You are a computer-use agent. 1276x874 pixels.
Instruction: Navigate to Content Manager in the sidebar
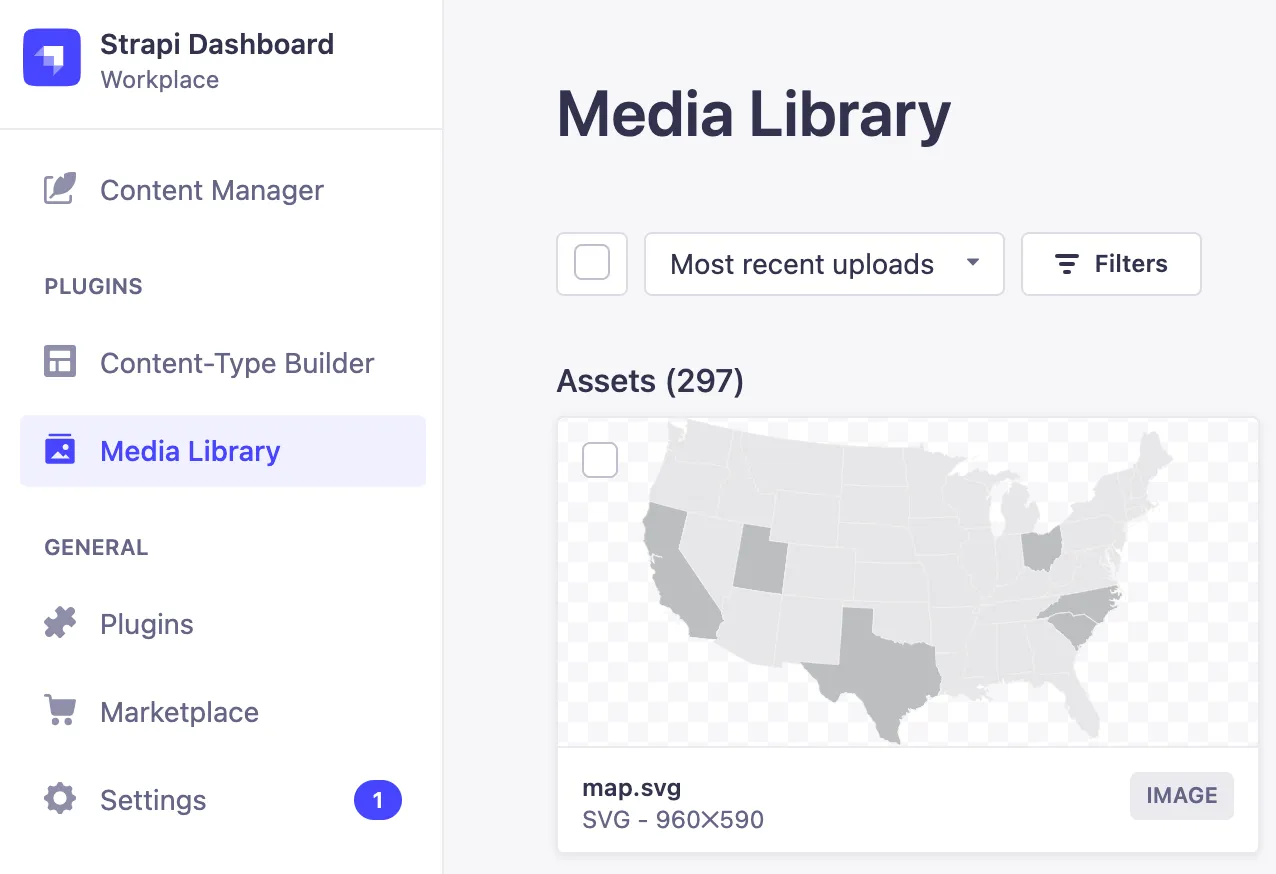211,189
